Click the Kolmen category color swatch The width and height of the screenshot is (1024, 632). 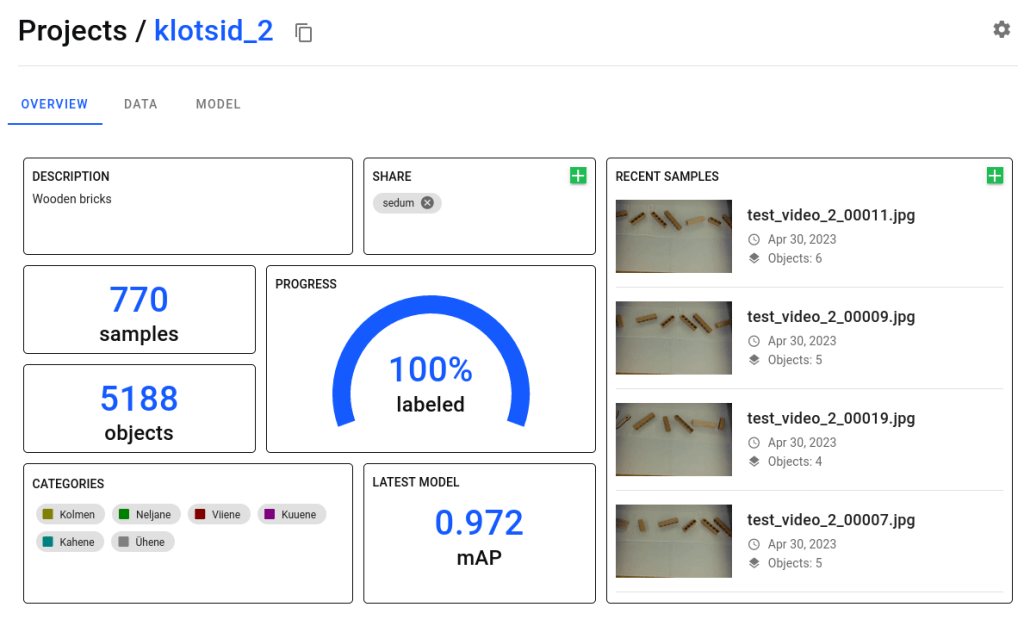47,515
